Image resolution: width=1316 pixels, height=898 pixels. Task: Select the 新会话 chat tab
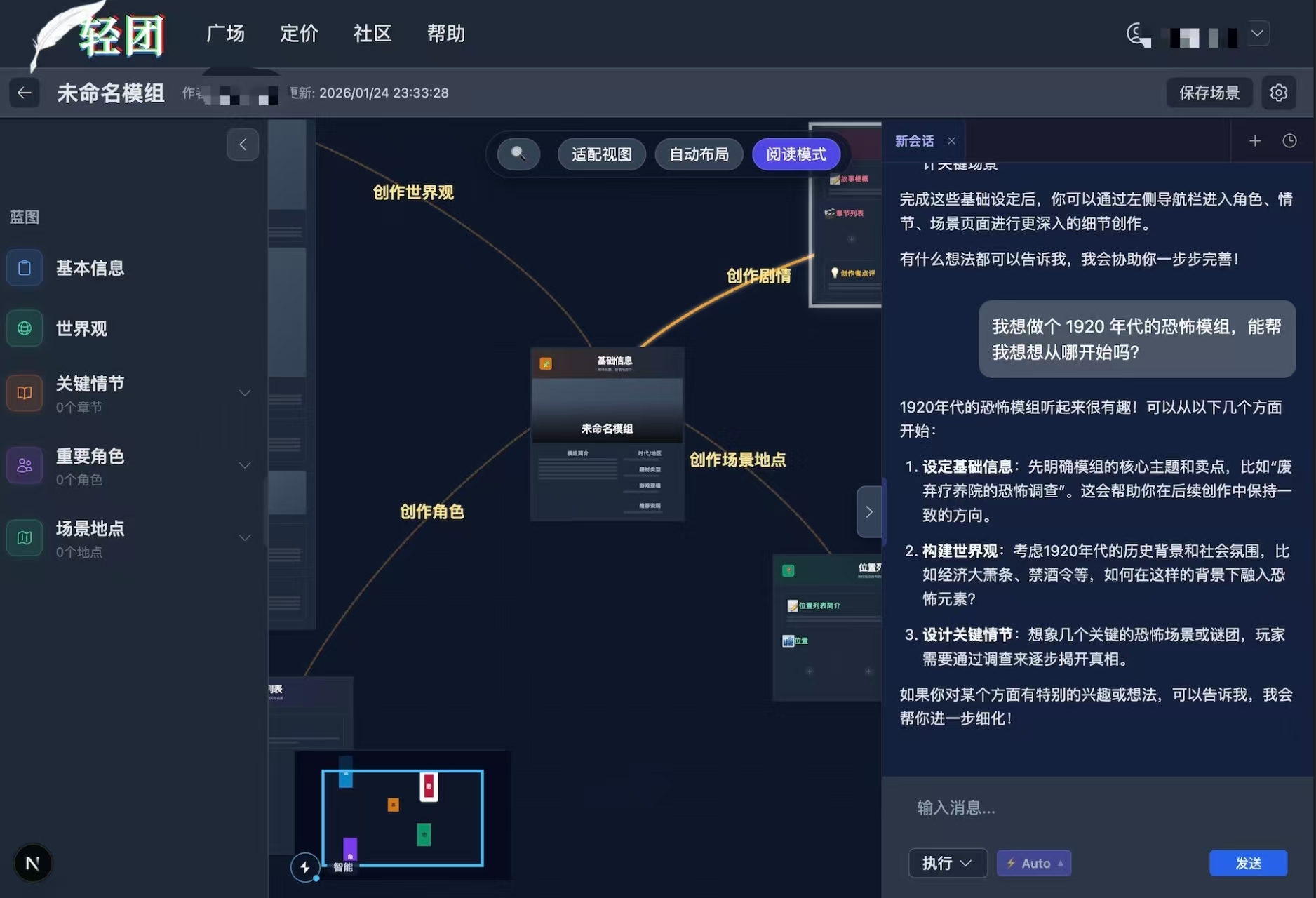[x=915, y=141]
